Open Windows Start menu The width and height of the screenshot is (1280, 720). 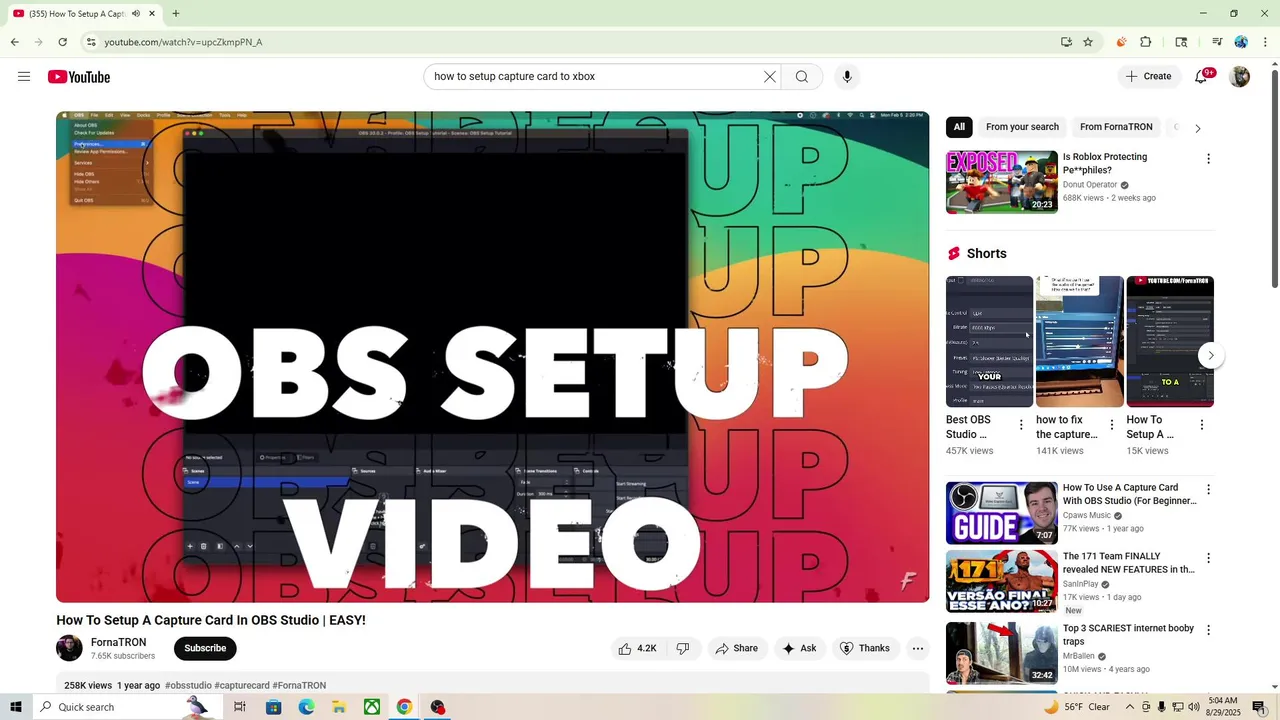15,707
